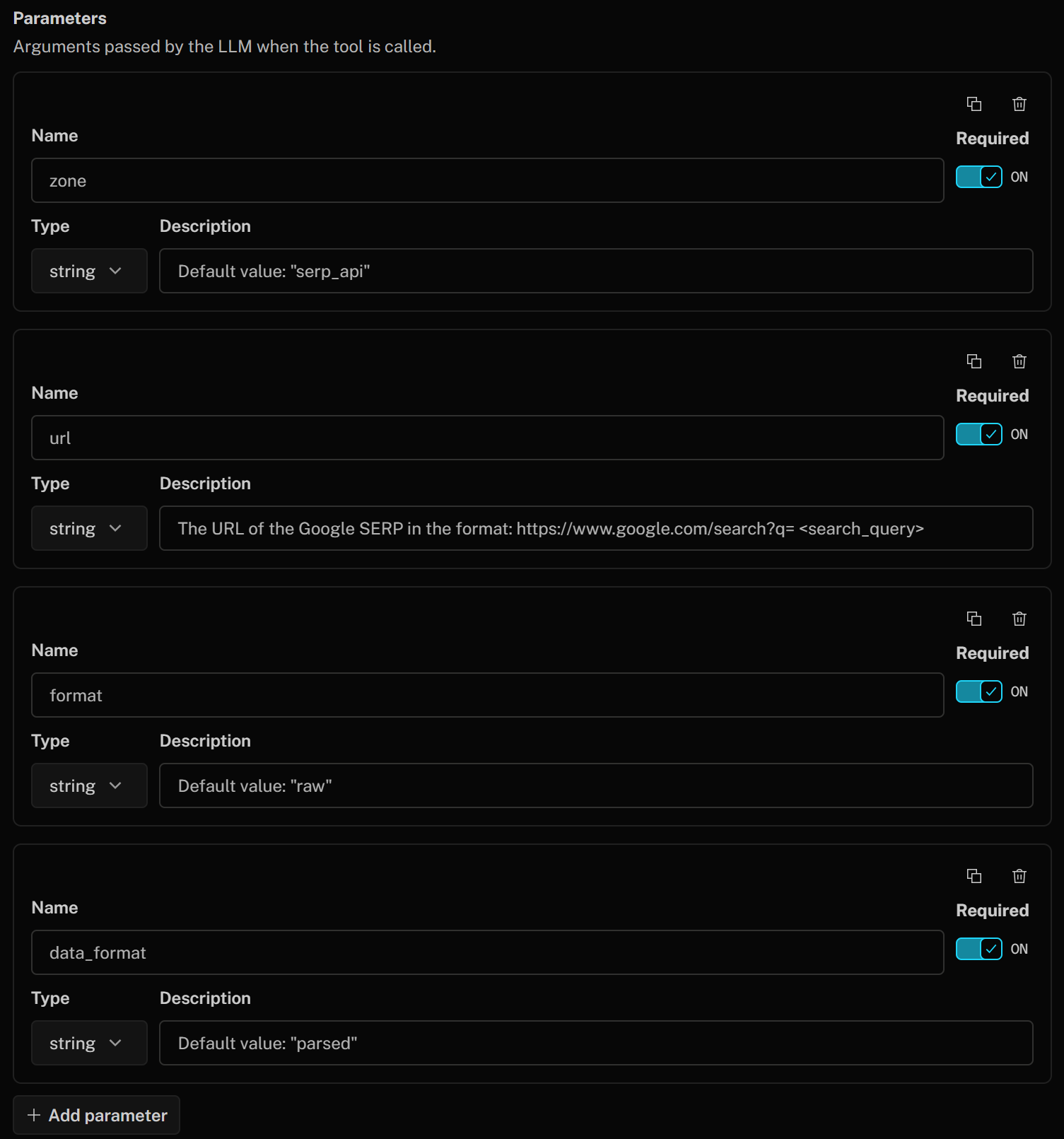
Task: Duplicate the format parameter
Action: tap(974, 619)
